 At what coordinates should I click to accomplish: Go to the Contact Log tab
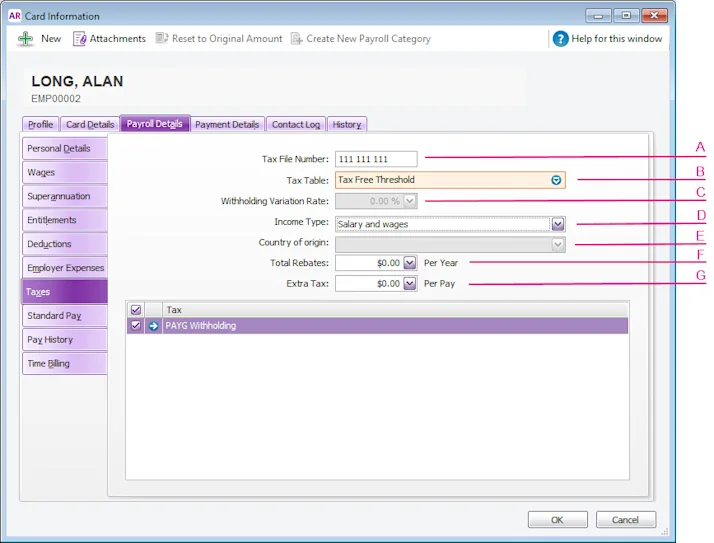[x=296, y=124]
